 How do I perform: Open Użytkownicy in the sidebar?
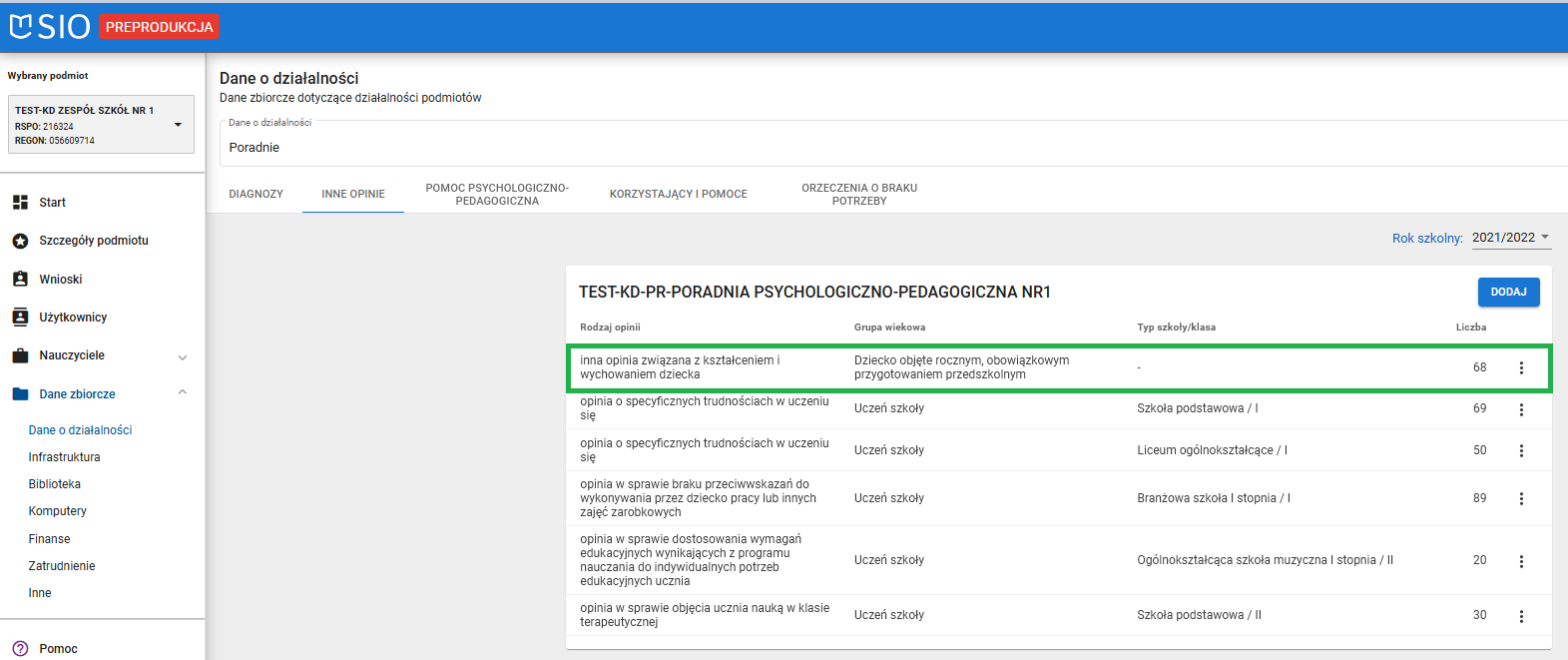[x=73, y=318]
